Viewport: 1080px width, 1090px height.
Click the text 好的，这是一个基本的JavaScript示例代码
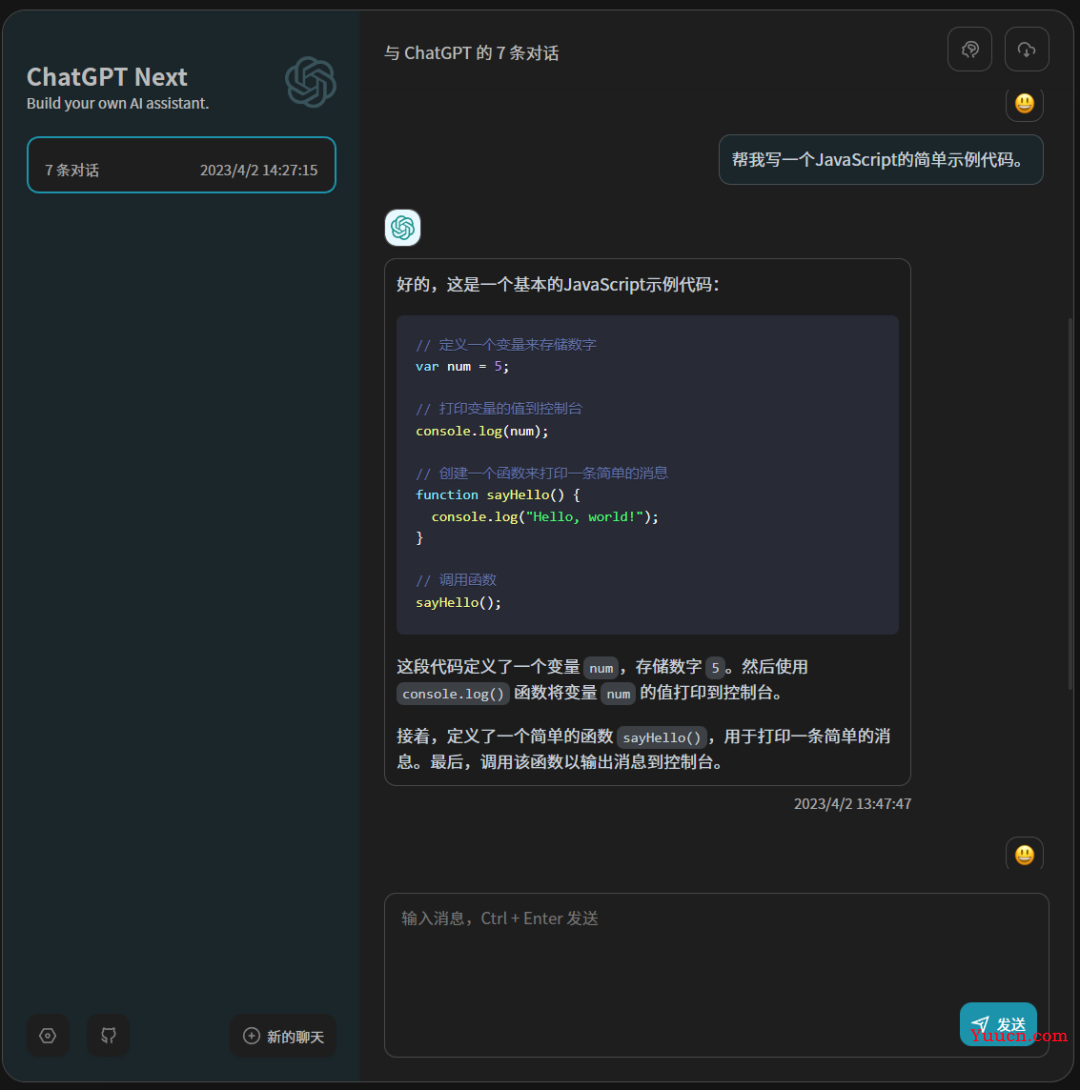(x=557, y=284)
